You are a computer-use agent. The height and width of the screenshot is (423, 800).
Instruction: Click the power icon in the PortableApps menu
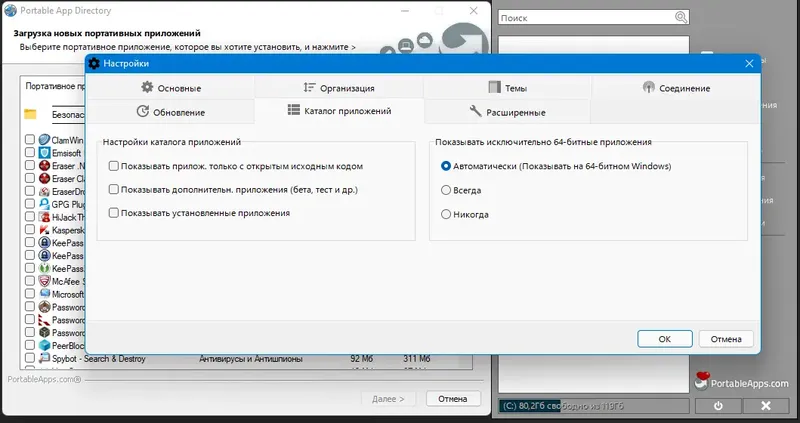[718, 406]
